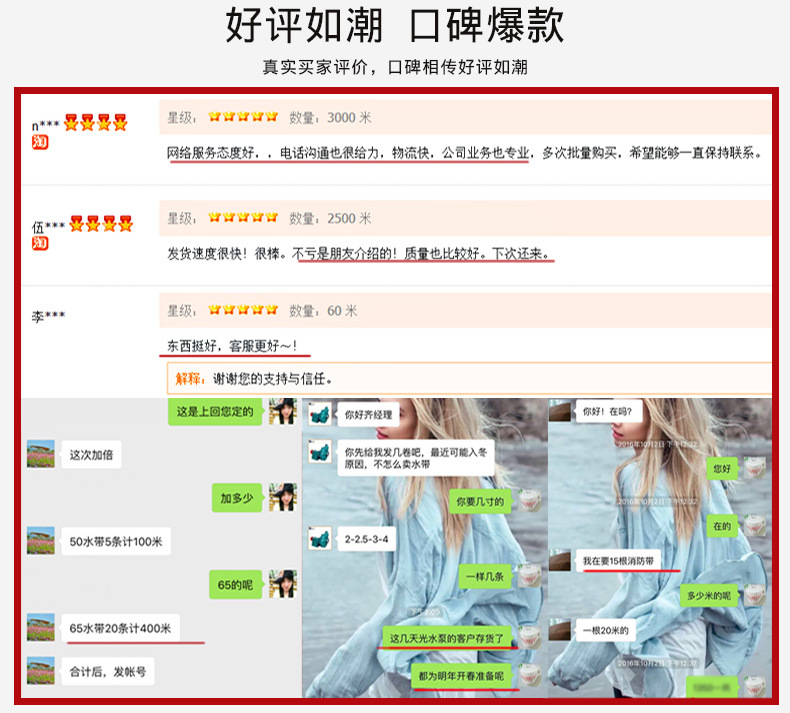Click the 65的呢 chat bubble

[x=235, y=585]
